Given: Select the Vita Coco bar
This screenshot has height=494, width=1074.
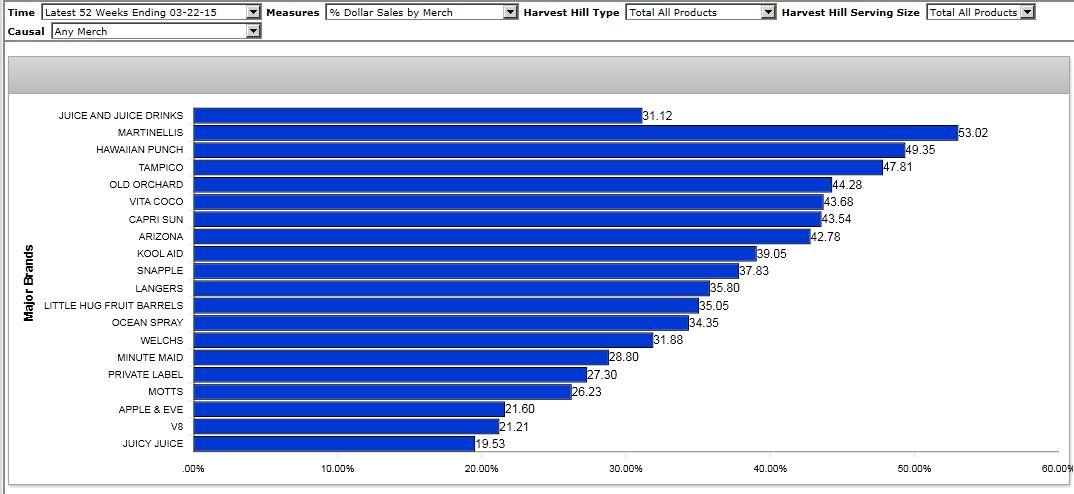Looking at the screenshot, I should pos(508,202).
